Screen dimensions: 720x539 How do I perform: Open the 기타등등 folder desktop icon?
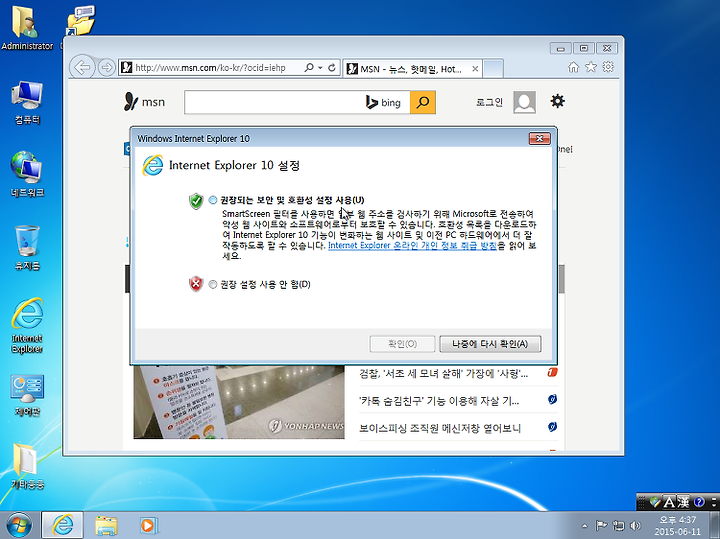pyautogui.click(x=27, y=466)
